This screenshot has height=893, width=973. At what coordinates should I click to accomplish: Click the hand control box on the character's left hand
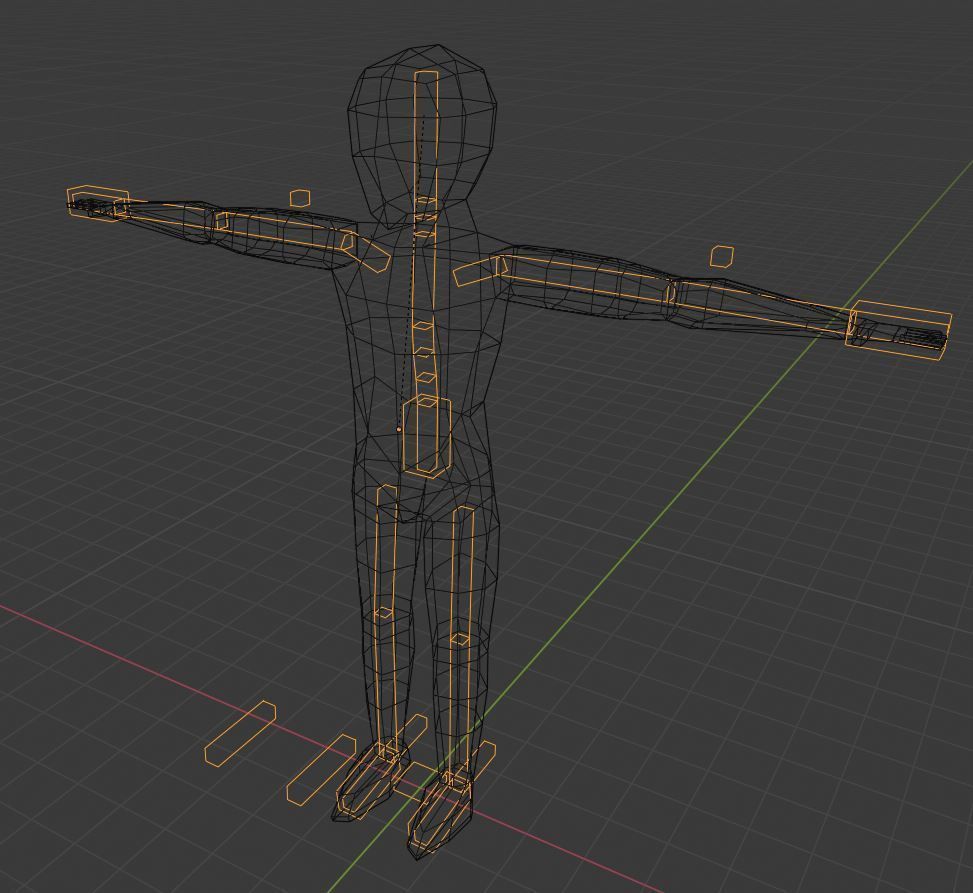pyautogui.click(x=898, y=328)
